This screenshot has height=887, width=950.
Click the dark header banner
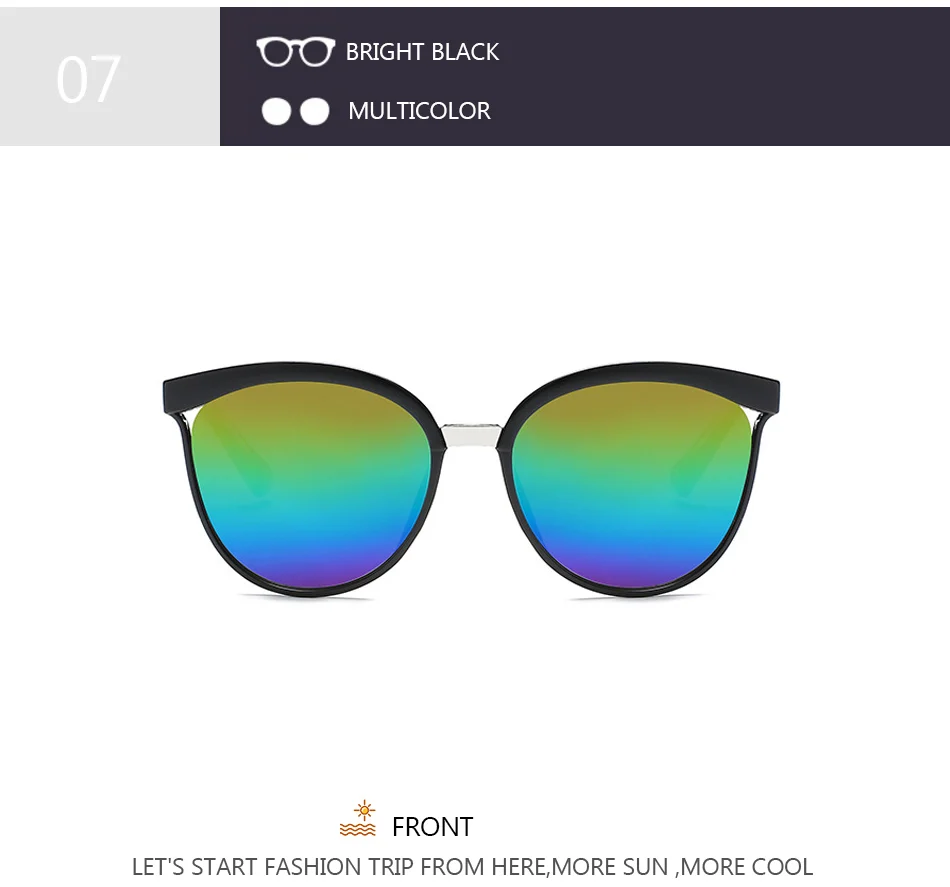pyautogui.click(x=585, y=76)
